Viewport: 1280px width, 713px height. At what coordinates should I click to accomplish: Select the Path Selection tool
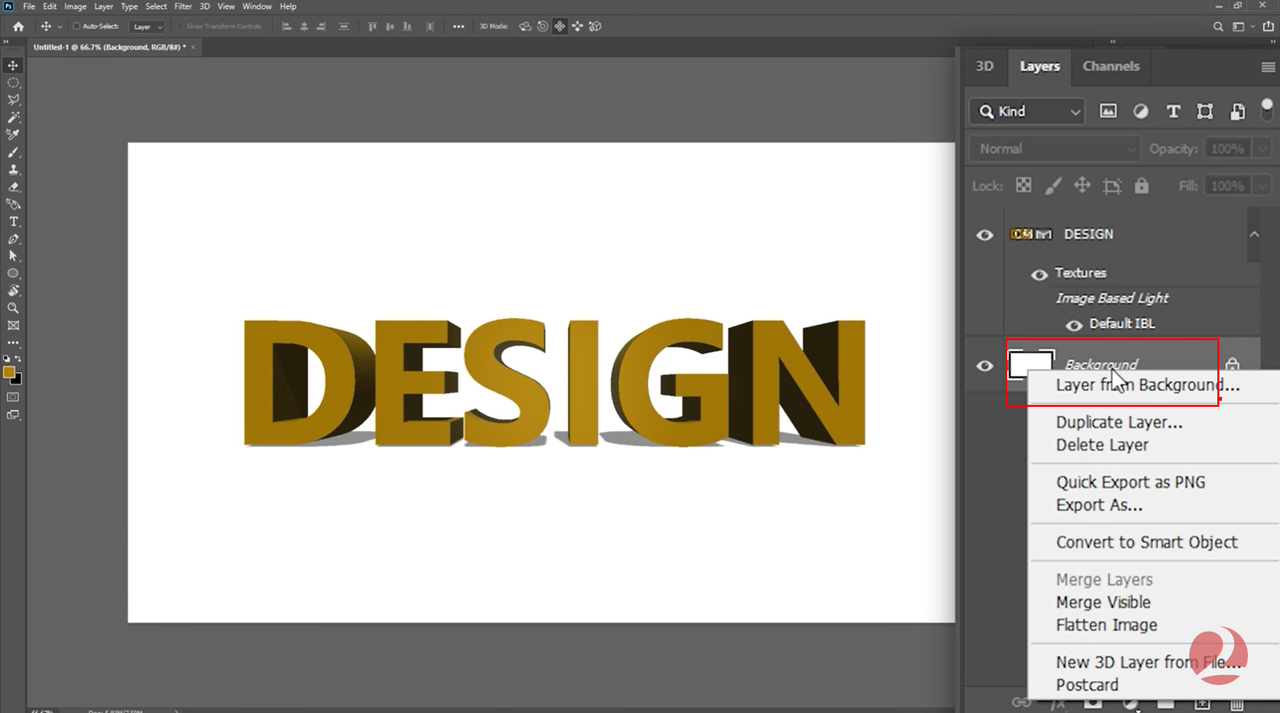pyautogui.click(x=13, y=256)
